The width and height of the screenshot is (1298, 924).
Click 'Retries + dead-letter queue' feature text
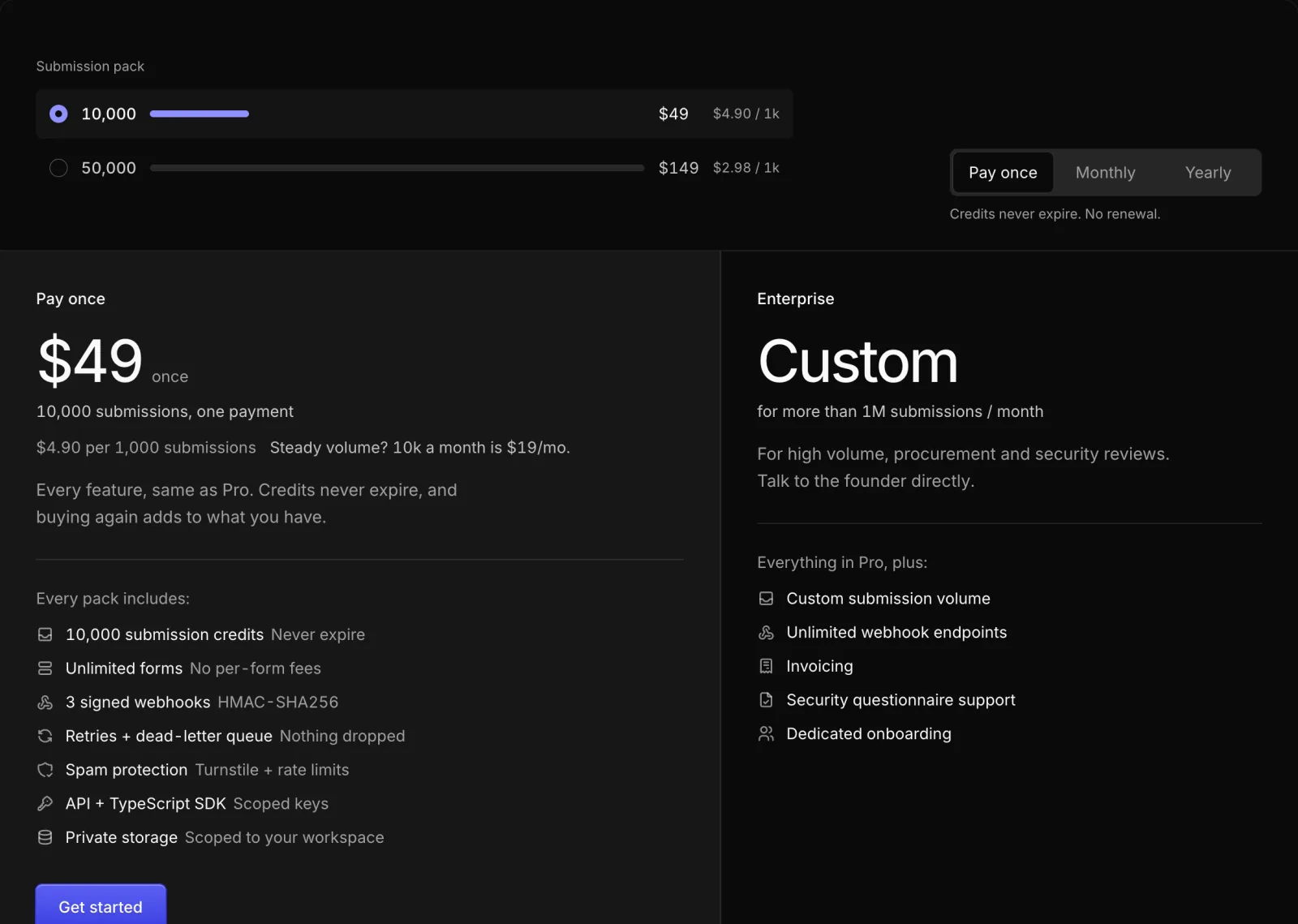(x=169, y=736)
